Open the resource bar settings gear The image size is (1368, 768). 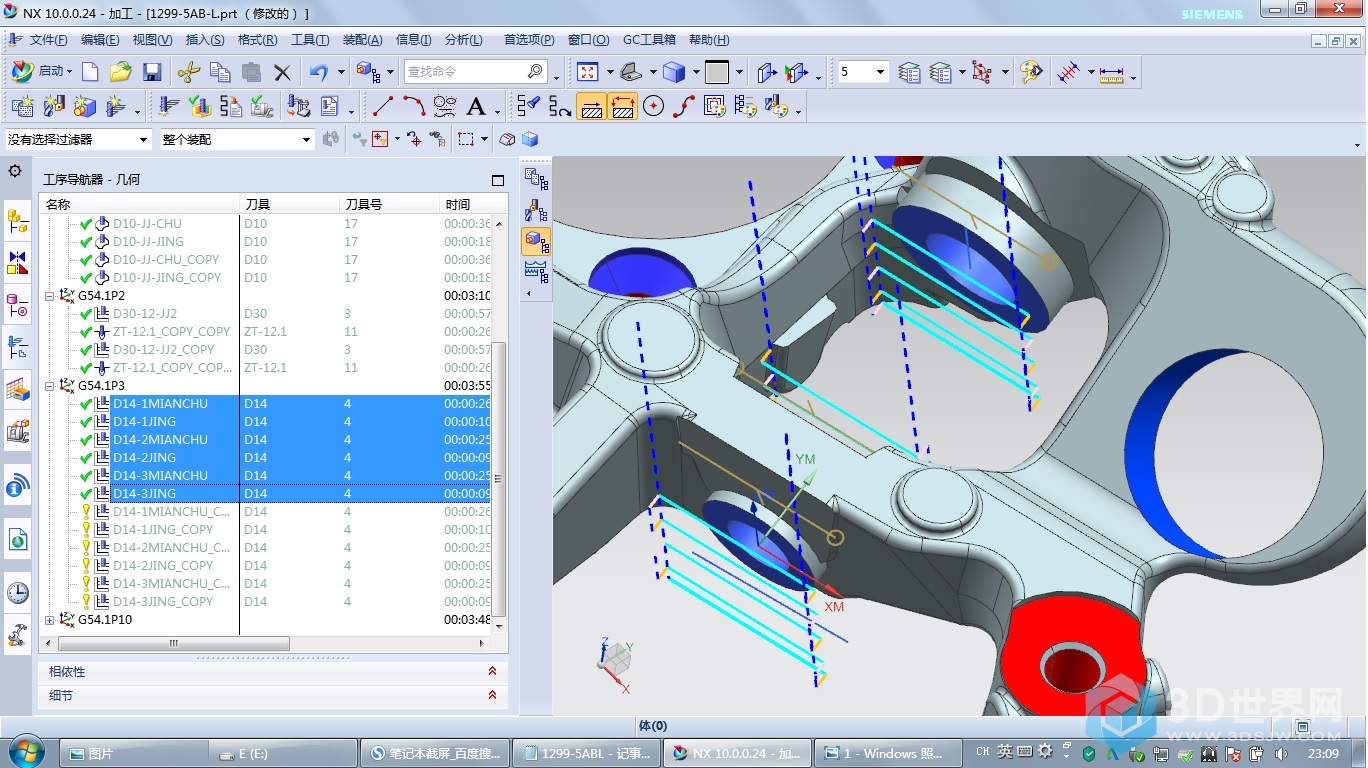(x=15, y=171)
